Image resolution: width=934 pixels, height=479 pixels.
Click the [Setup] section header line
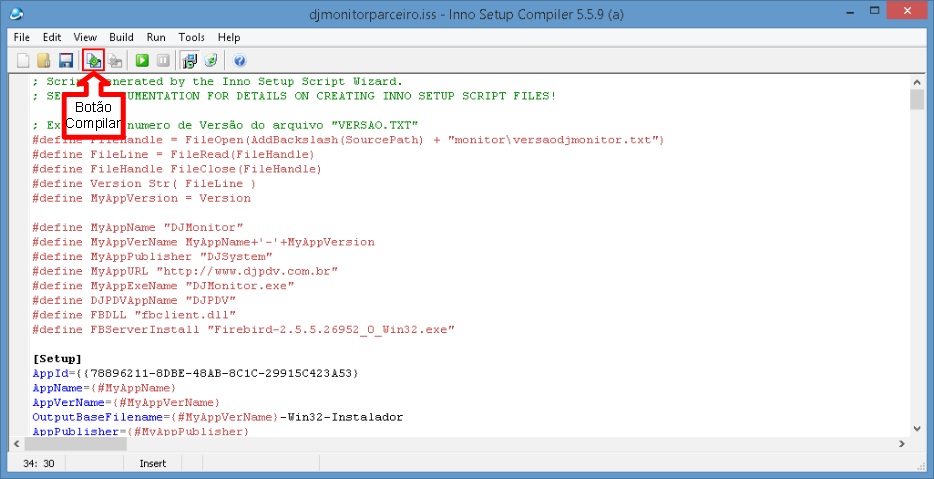coord(57,358)
